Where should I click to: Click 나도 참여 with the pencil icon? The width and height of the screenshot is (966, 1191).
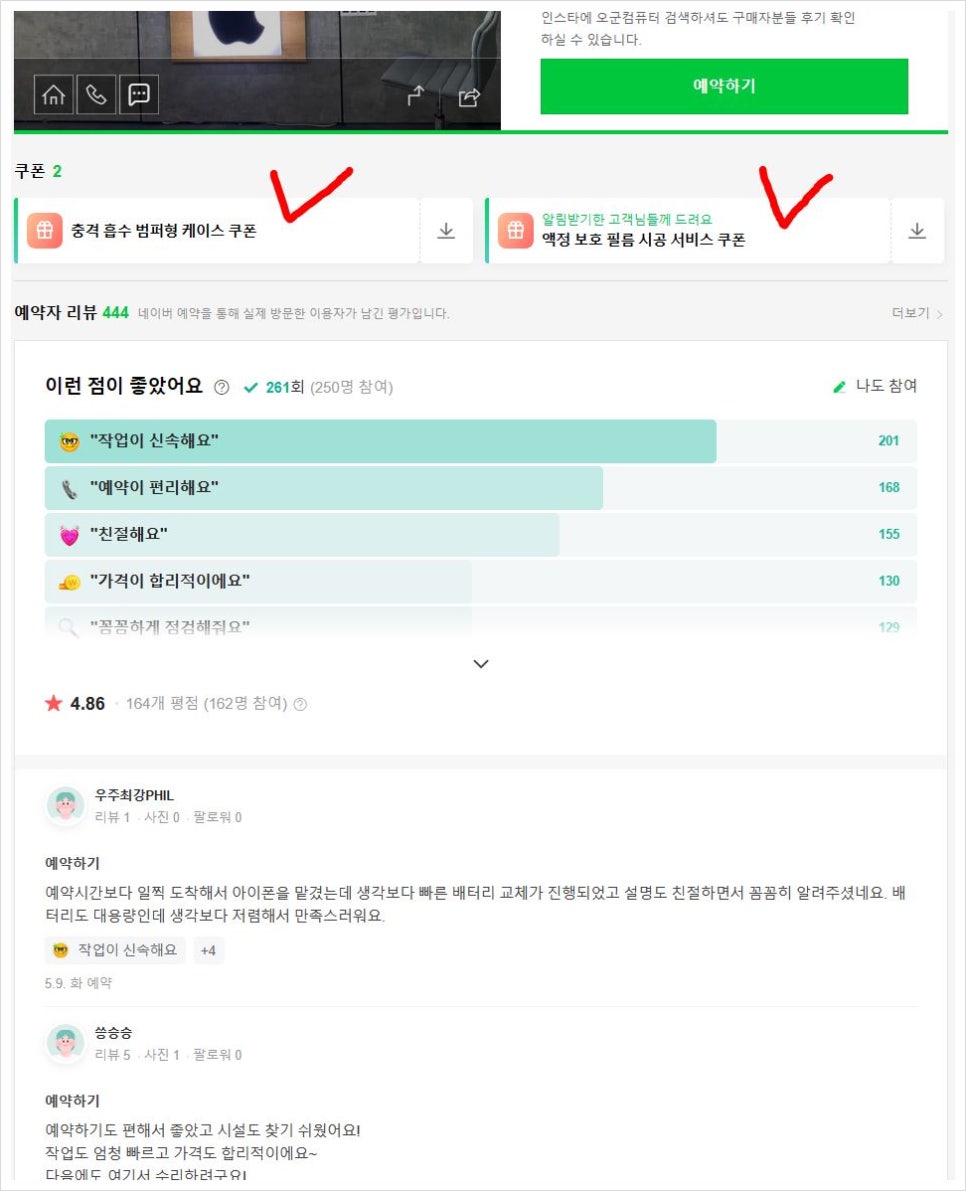[x=875, y=386]
